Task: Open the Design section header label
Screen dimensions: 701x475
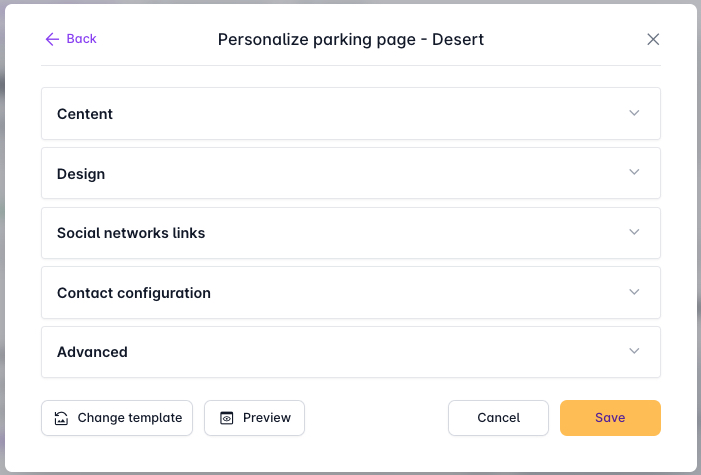Action: pyautogui.click(x=81, y=174)
